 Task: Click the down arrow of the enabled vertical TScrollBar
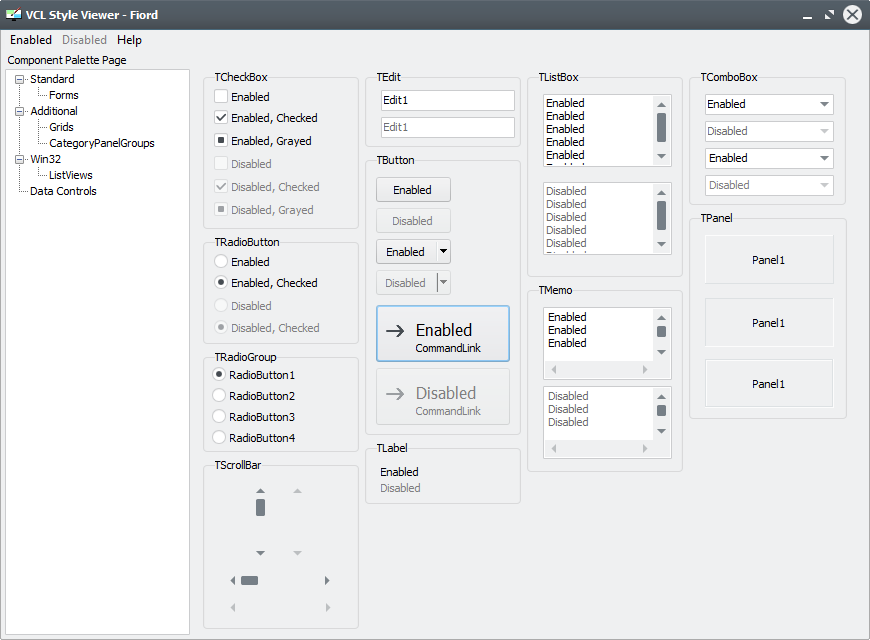(x=260, y=553)
